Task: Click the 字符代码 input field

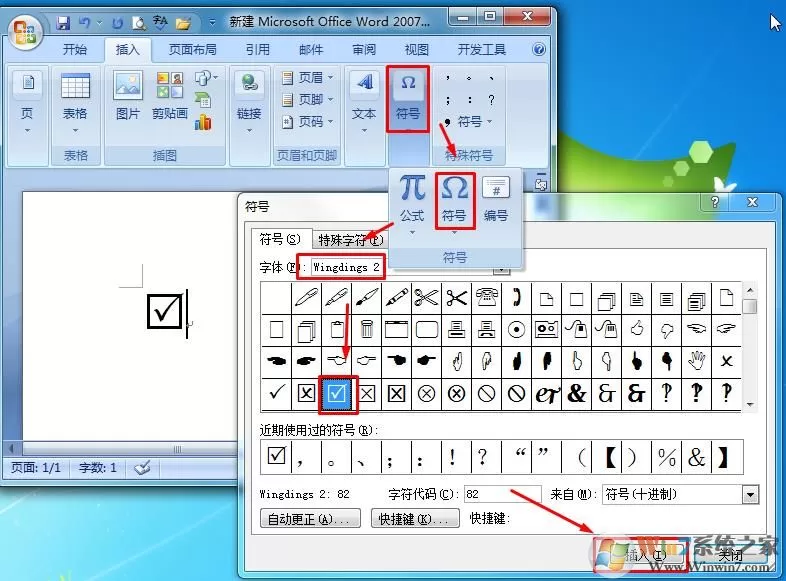Action: point(502,494)
